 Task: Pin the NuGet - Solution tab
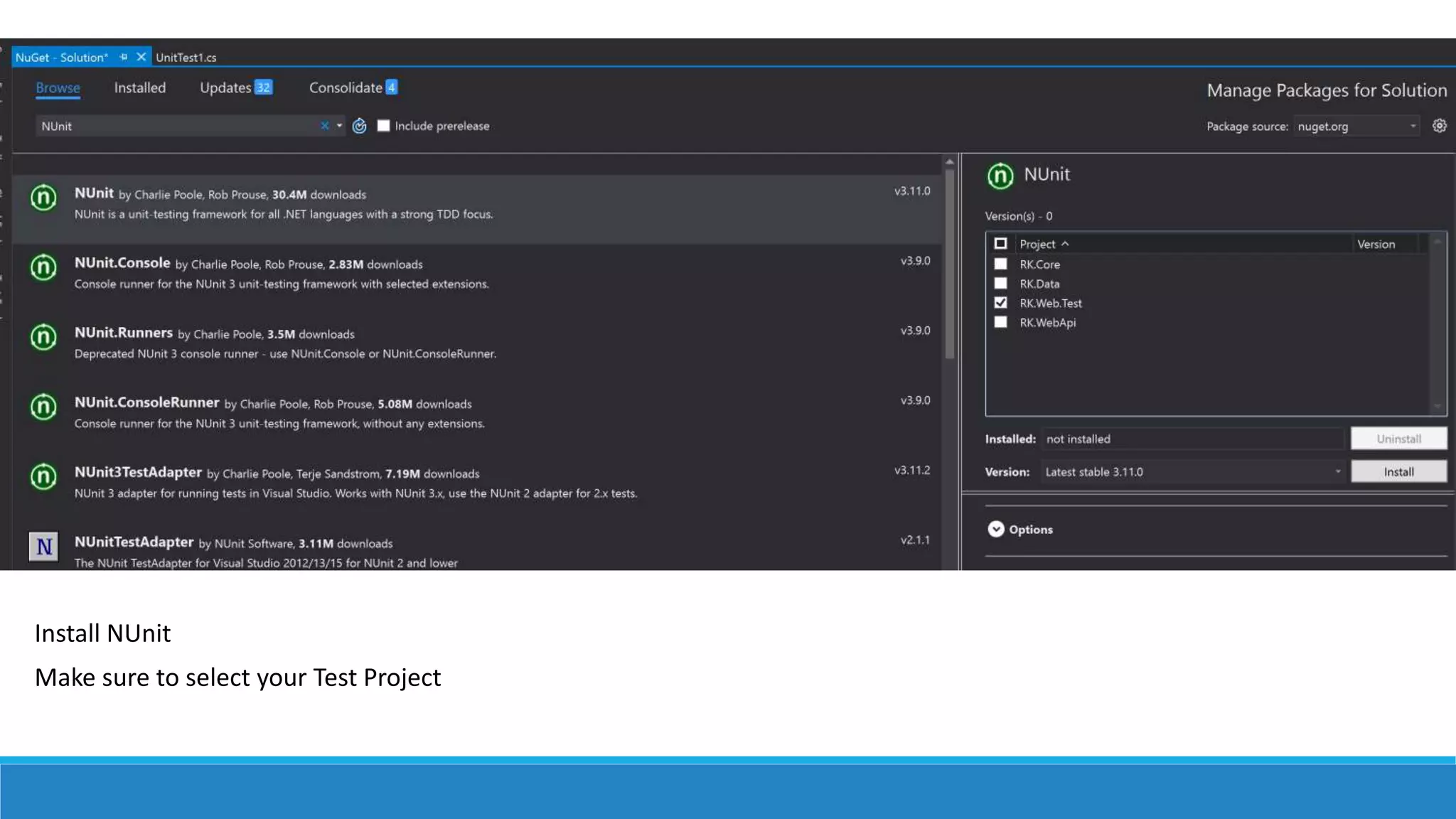pos(124,57)
